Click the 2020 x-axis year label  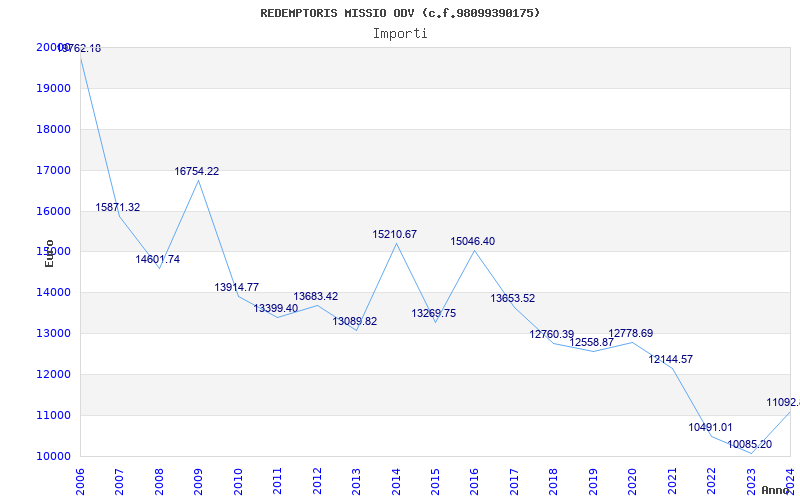click(x=633, y=482)
